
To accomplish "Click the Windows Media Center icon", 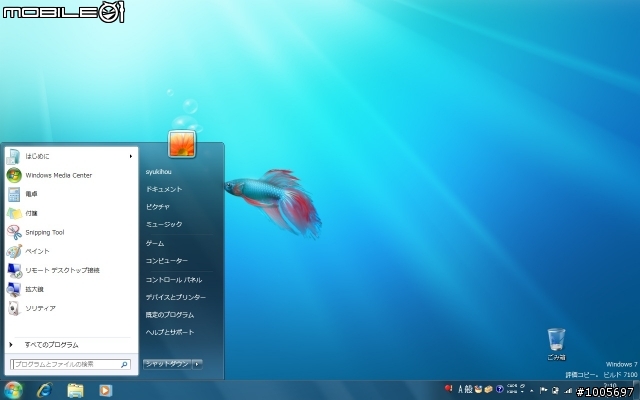I will (x=14, y=175).
